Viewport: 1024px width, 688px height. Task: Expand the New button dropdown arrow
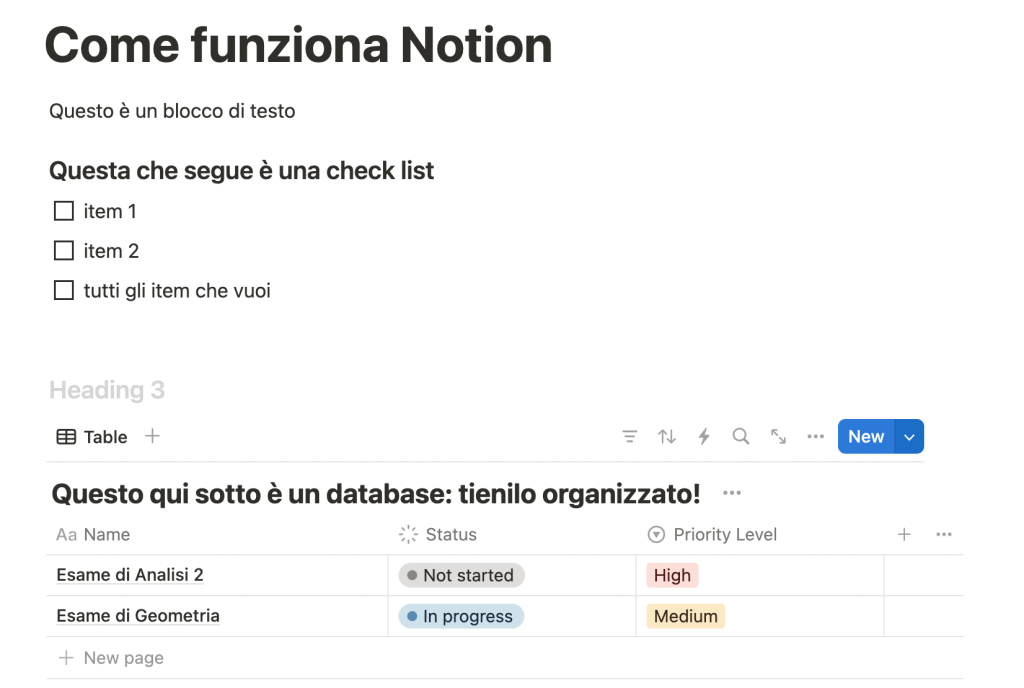[909, 437]
